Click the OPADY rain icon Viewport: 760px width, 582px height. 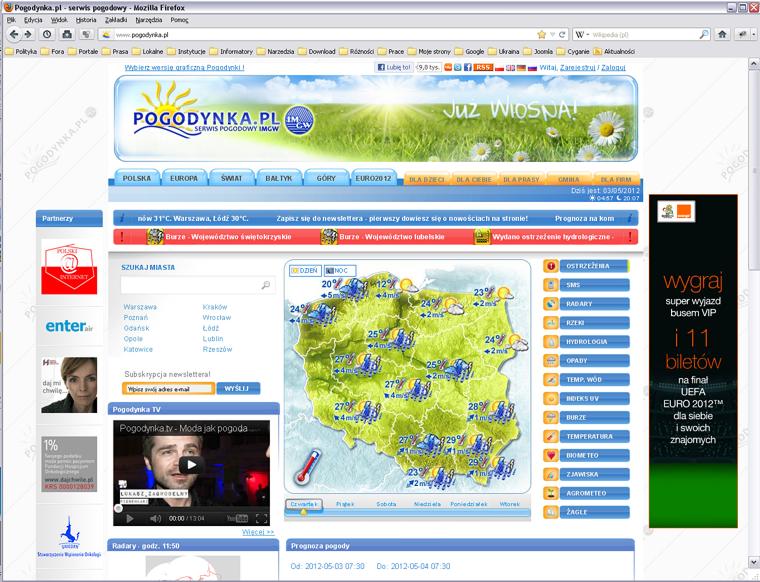(x=551, y=361)
